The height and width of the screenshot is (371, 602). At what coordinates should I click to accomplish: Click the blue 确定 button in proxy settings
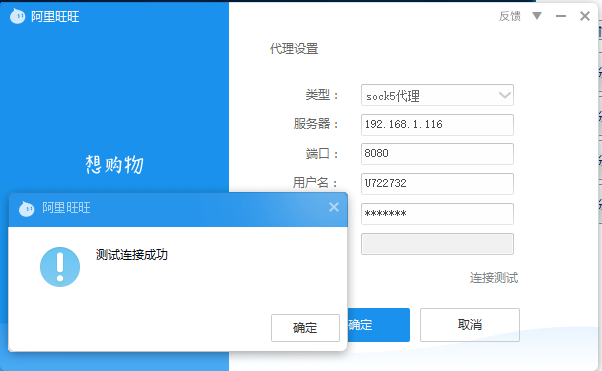coord(379,325)
